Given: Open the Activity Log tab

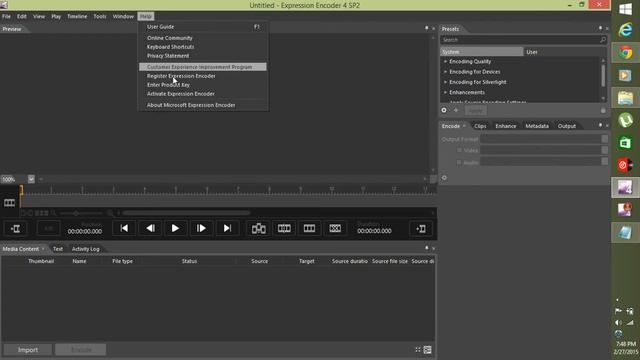Looking at the screenshot, I should pos(85,249).
